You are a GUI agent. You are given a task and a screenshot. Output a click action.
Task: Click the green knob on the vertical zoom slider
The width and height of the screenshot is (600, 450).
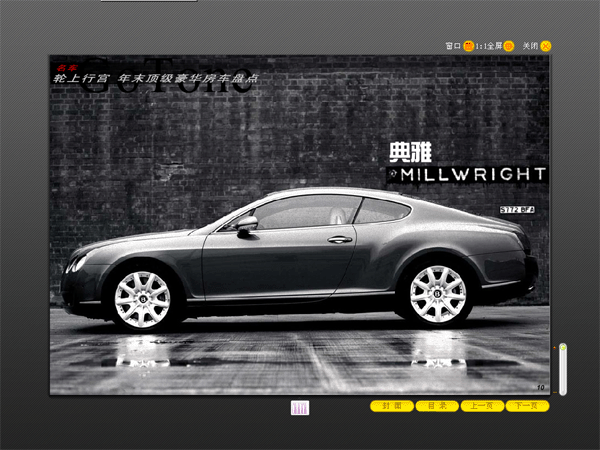coord(562,347)
